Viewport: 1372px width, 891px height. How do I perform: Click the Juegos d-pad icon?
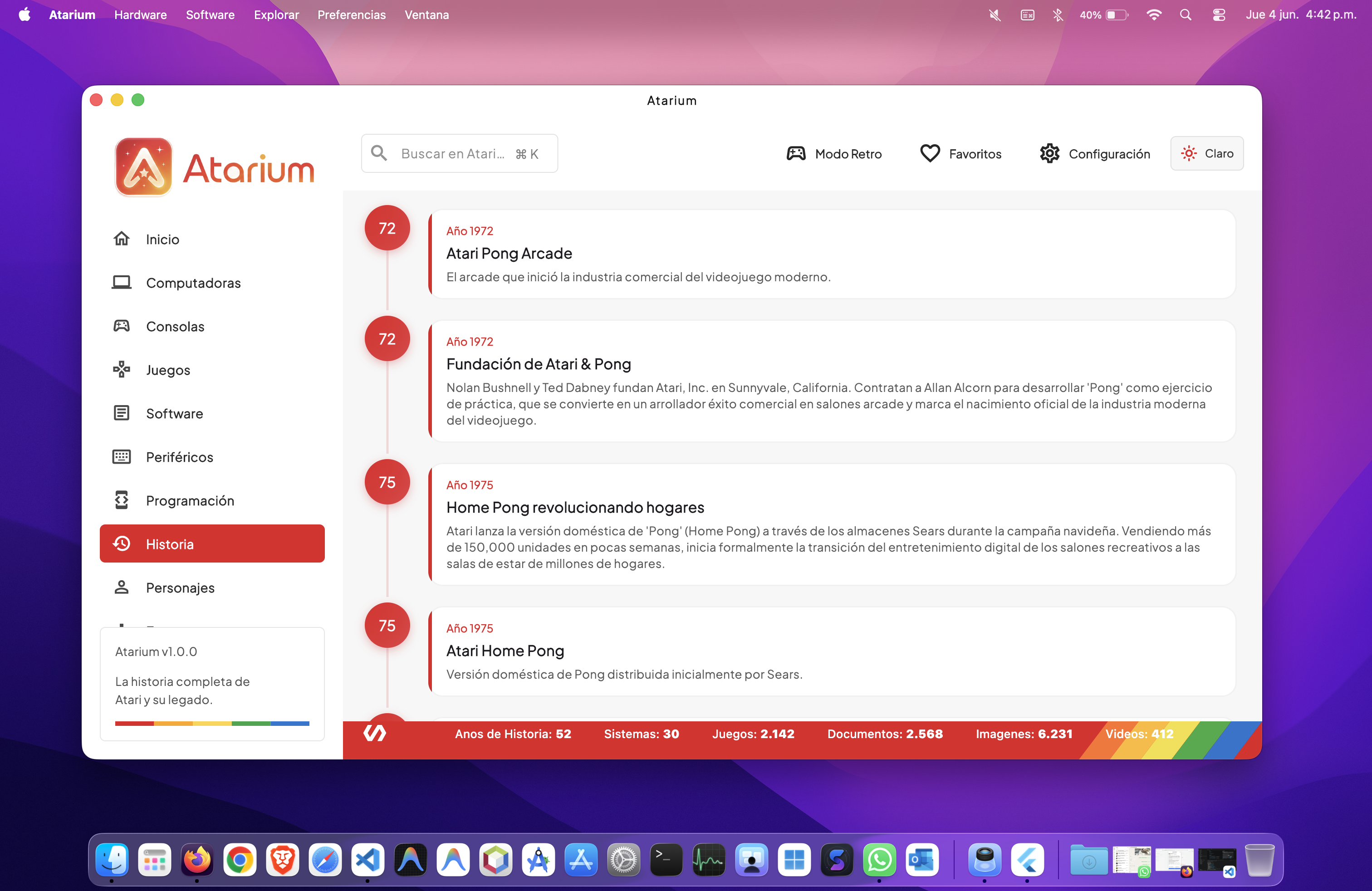121,369
